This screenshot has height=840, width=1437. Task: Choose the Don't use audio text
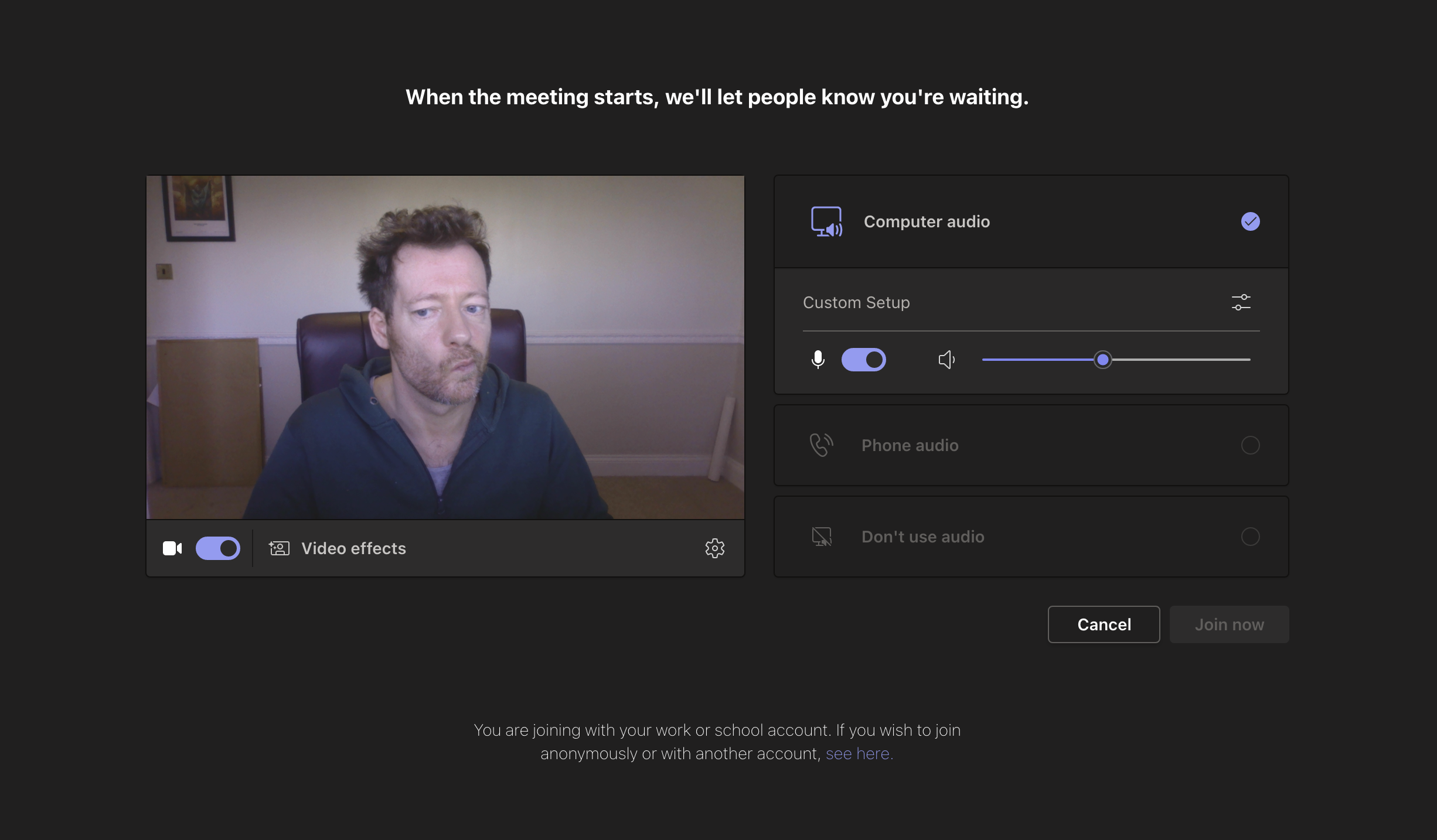tap(922, 537)
